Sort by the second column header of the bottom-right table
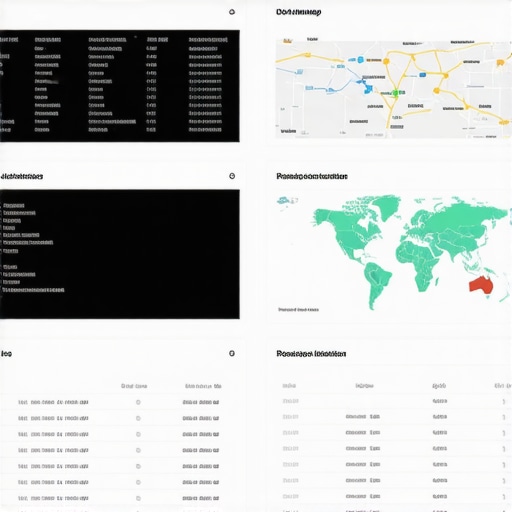Image resolution: width=512 pixels, height=512 pixels. click(364, 386)
